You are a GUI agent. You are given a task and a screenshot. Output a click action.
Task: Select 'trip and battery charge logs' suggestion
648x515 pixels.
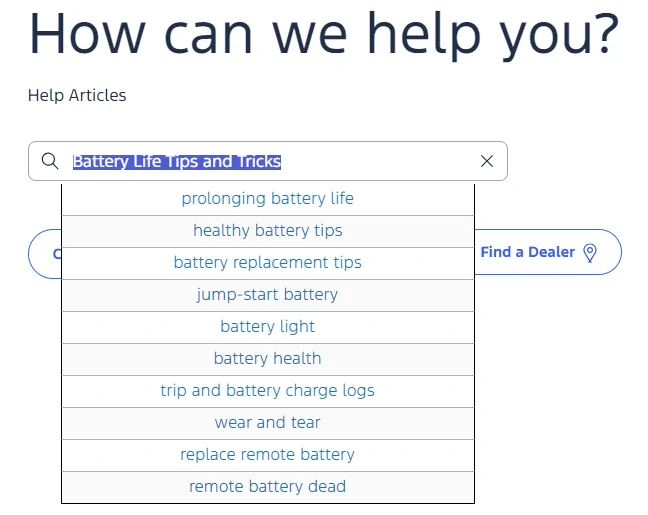(x=267, y=391)
